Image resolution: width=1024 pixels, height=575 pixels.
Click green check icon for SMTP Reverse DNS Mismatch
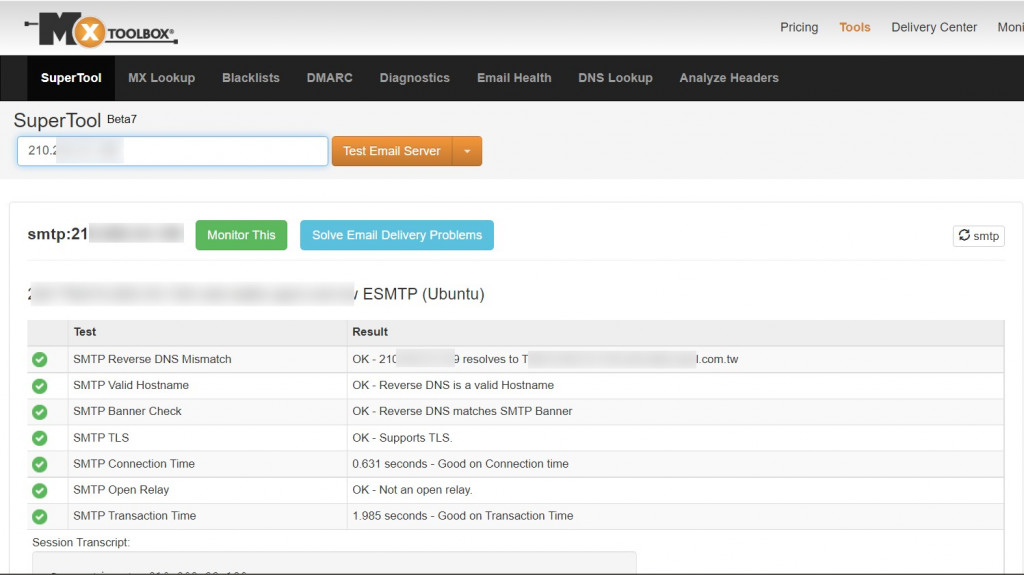tap(40, 359)
